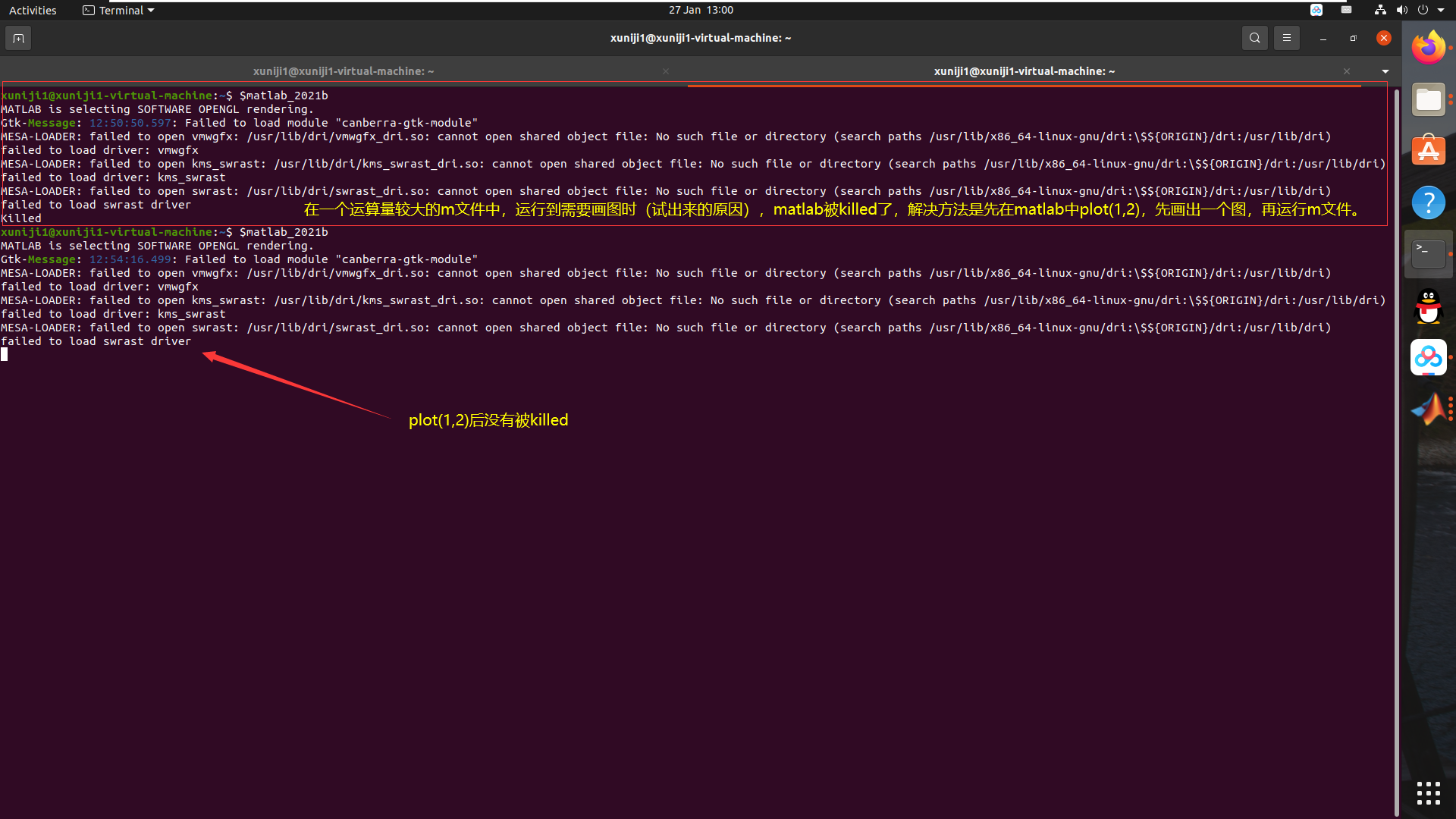Close the first terminal tab
Viewport: 1456px width, 819px height.
pos(666,71)
